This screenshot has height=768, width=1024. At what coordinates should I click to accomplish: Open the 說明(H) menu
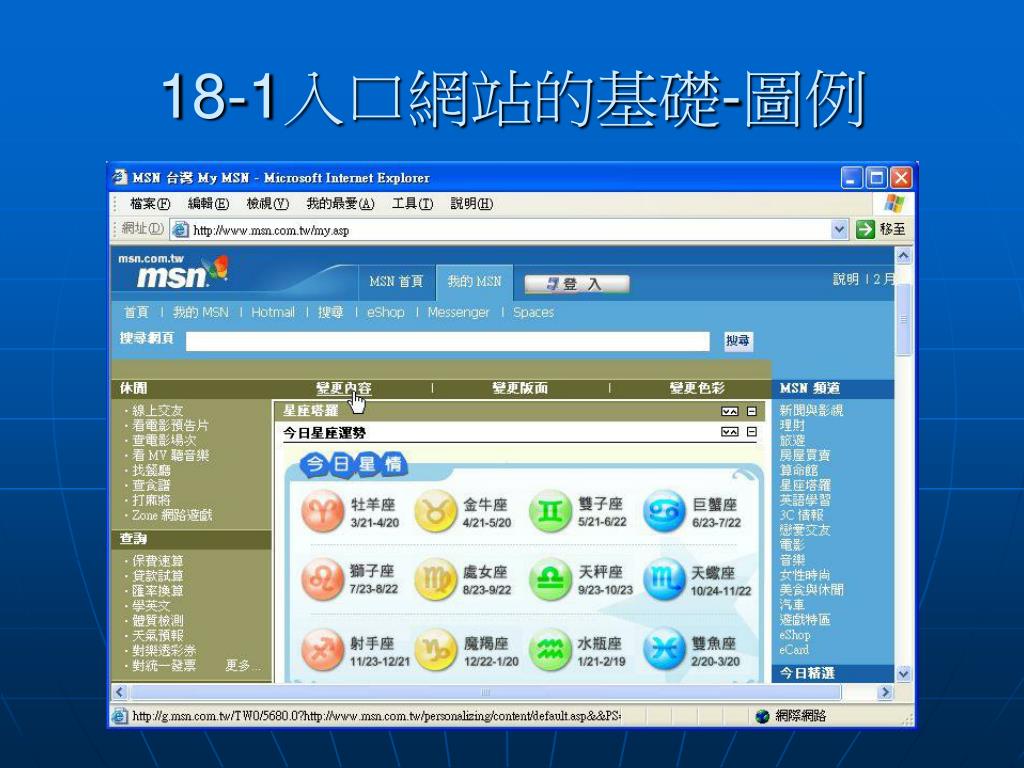pos(472,204)
